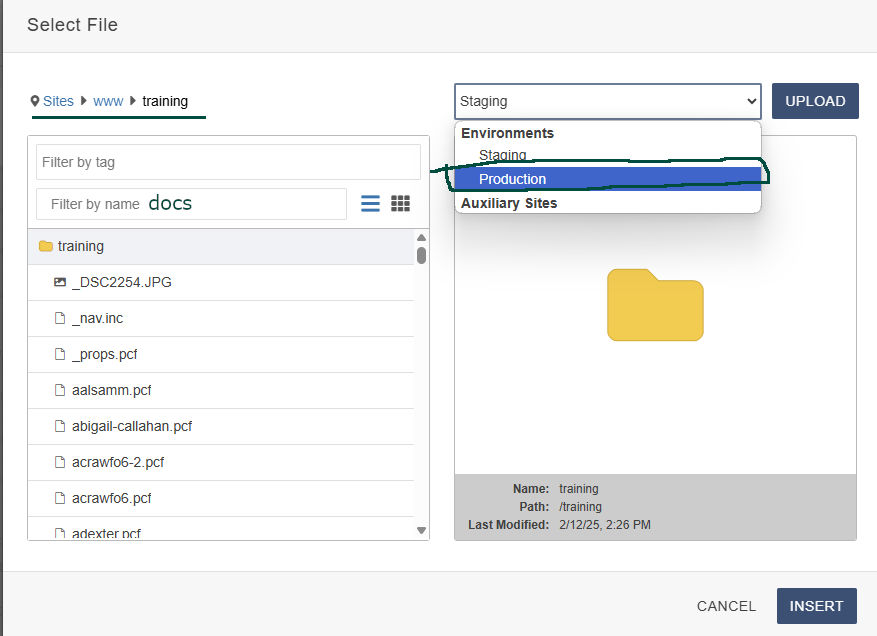Click the Path value /training
The width and height of the screenshot is (877, 636).
point(581,507)
